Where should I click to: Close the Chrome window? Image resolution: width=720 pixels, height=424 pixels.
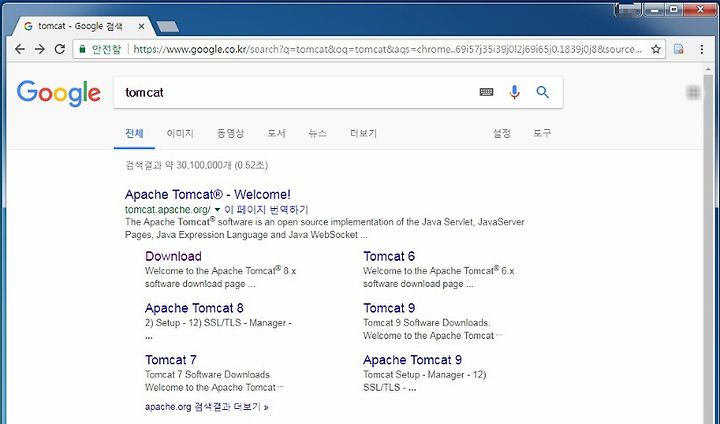pyautogui.click(x=700, y=9)
